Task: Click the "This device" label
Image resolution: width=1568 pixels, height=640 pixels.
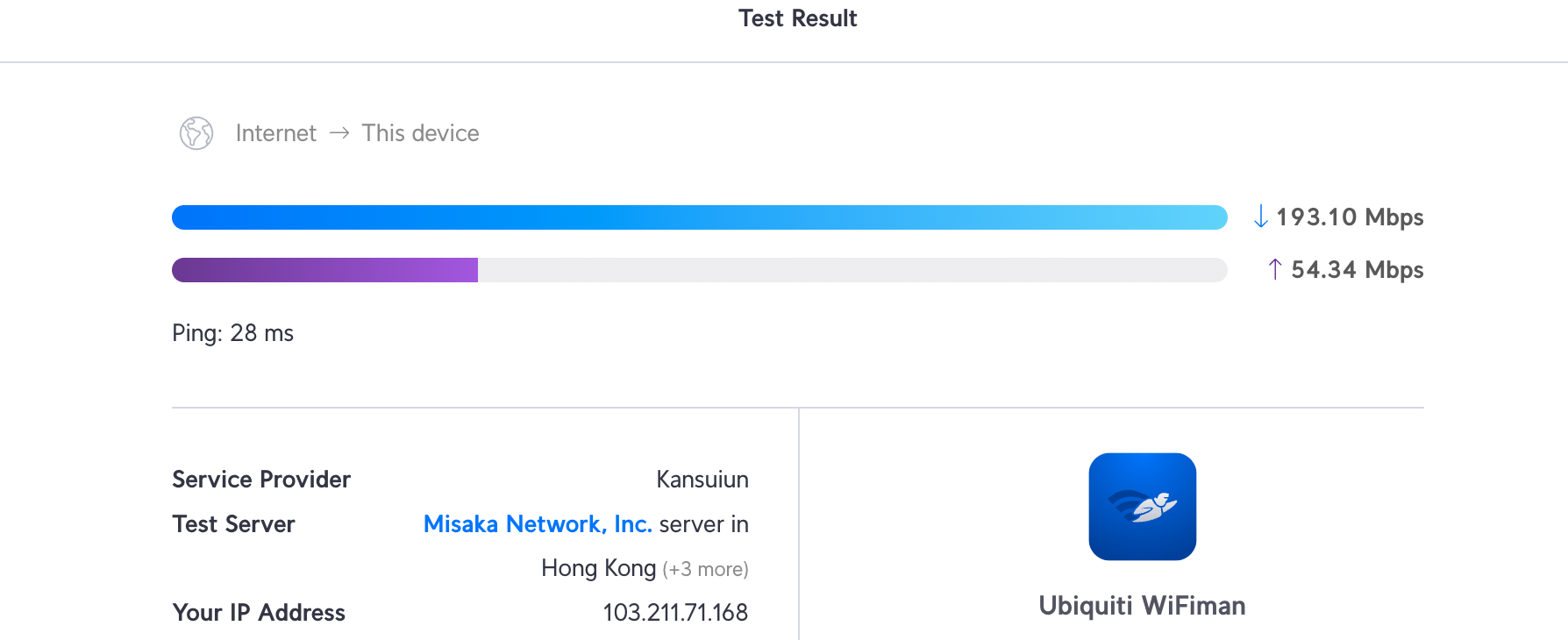Action: pos(420,133)
